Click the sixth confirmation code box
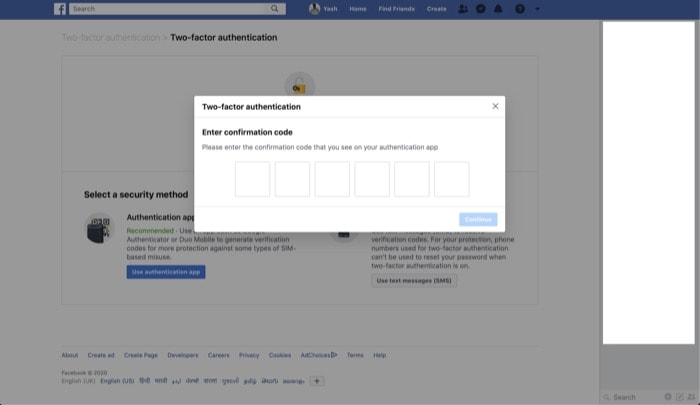Viewport: 700px width, 405px height. click(x=451, y=179)
